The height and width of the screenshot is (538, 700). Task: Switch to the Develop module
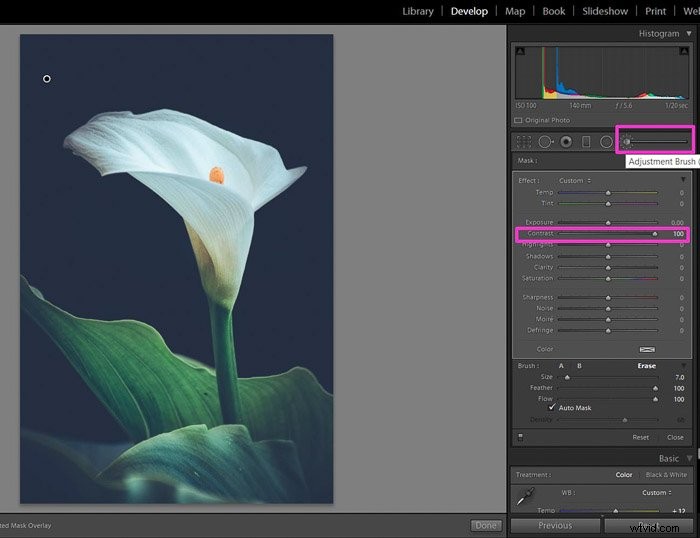pyautogui.click(x=469, y=11)
